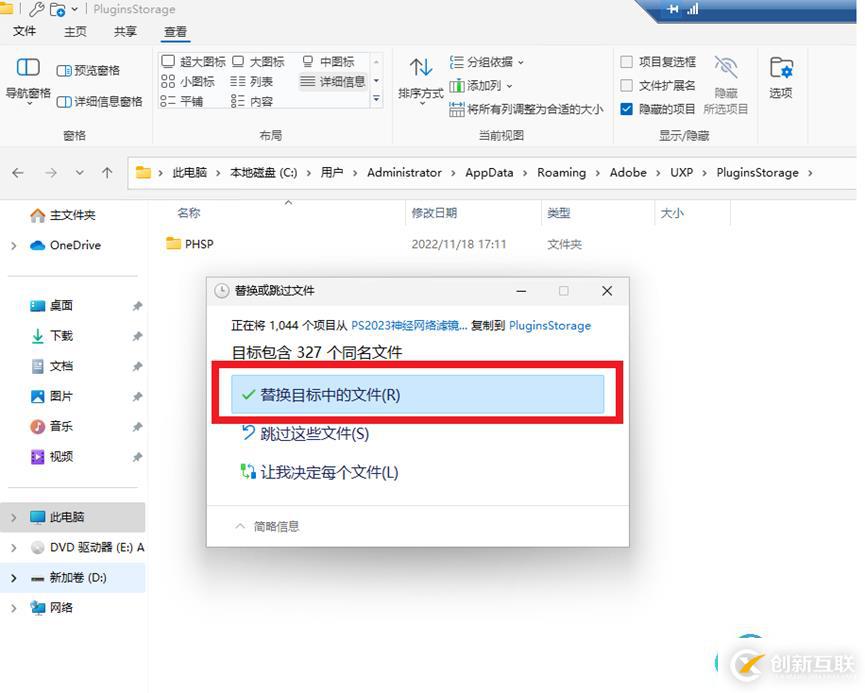
Task: Expand Network (网络) tree node
Action: click(14, 608)
